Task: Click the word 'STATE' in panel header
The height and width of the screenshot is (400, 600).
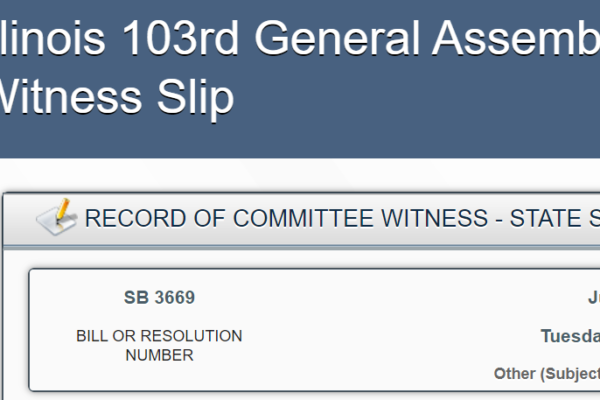Action: (x=546, y=218)
